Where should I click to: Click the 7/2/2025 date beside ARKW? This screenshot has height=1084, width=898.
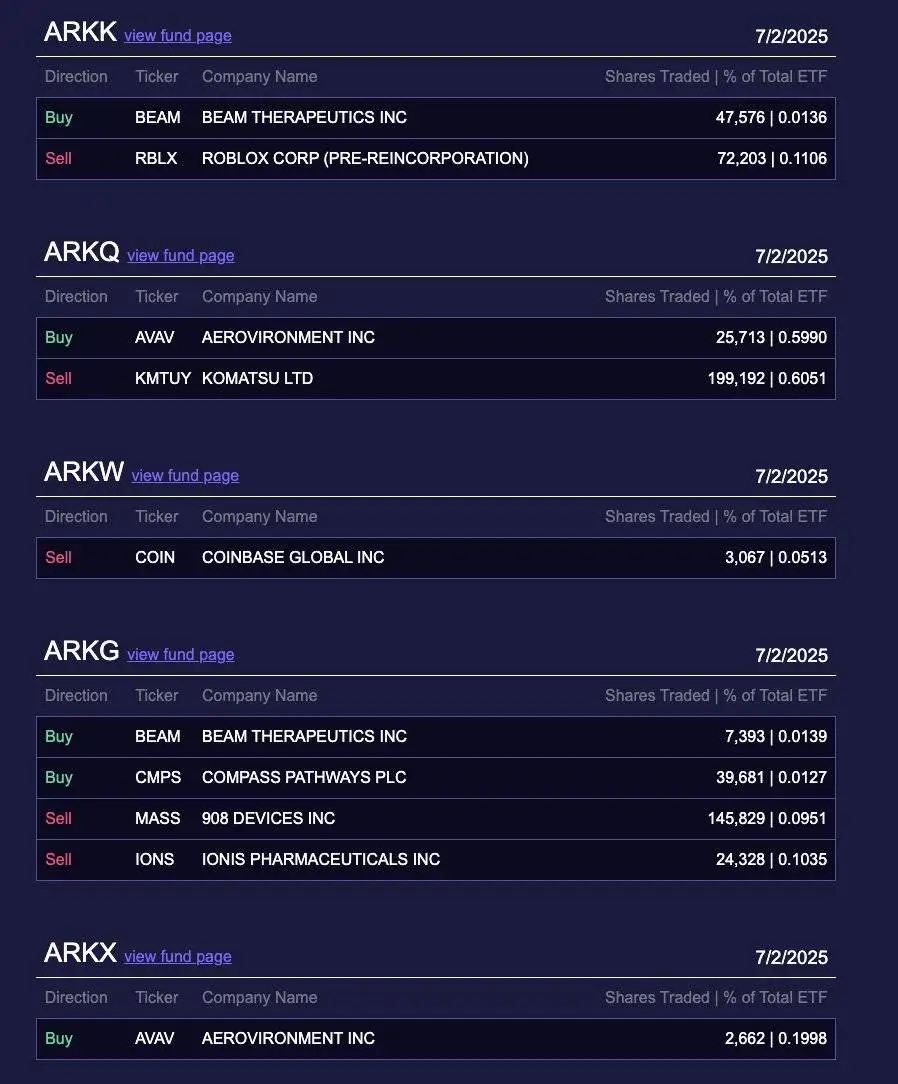[791, 476]
